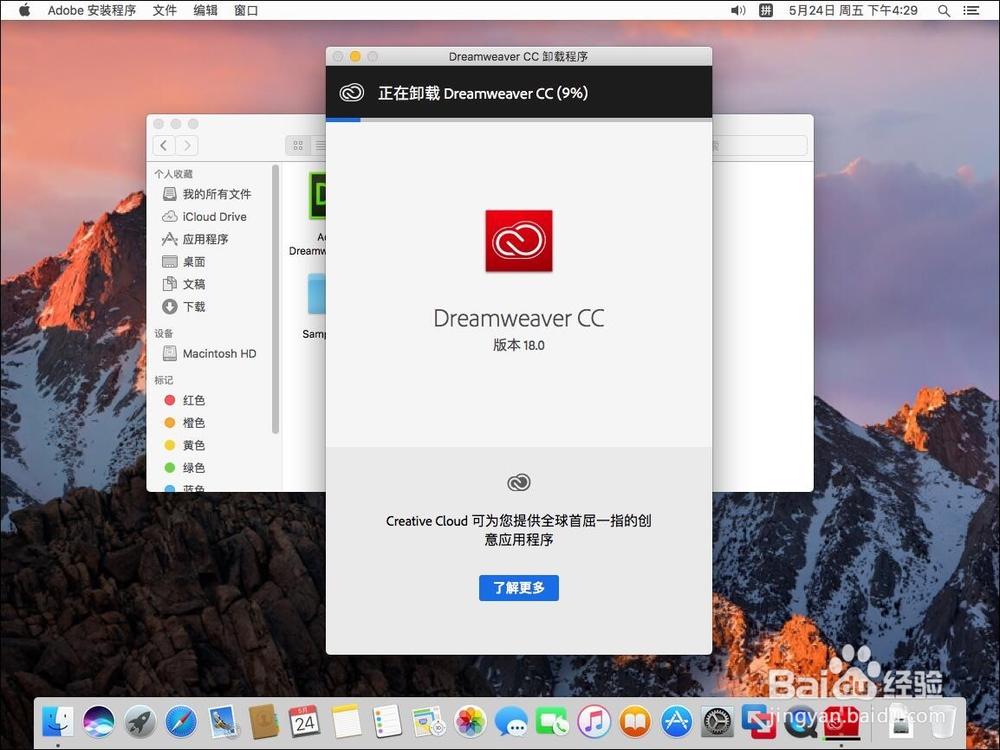Image resolution: width=1000 pixels, height=750 pixels.
Task: Open the Maps icon in Dock
Action: pyautogui.click(x=429, y=722)
